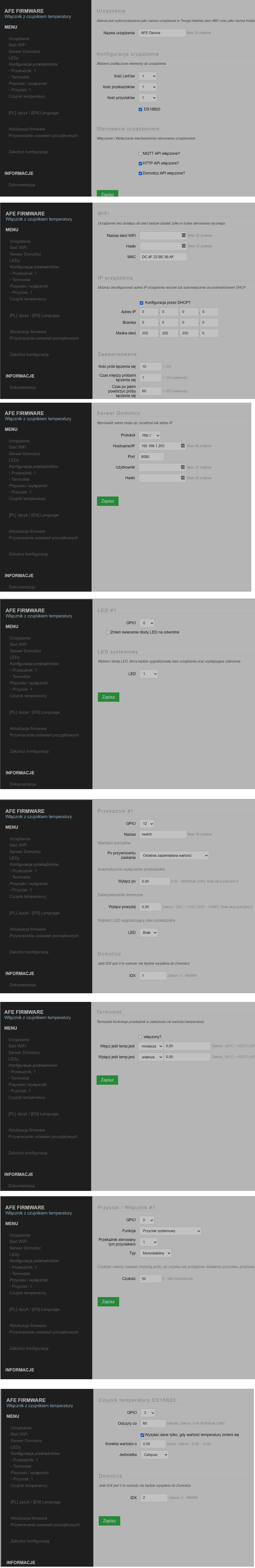
Task: Open Przekaźnik #1 GPIO 12 dropdown
Action: click(x=147, y=824)
